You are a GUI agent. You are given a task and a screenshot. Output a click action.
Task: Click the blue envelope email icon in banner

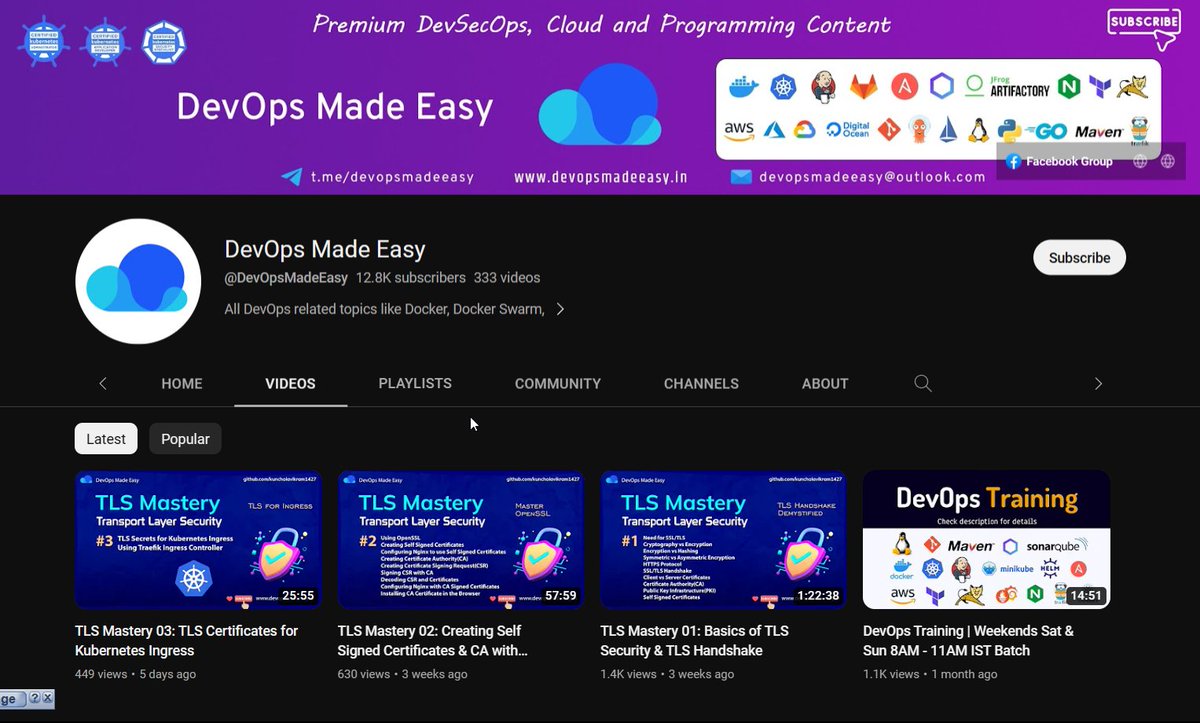[x=741, y=177]
